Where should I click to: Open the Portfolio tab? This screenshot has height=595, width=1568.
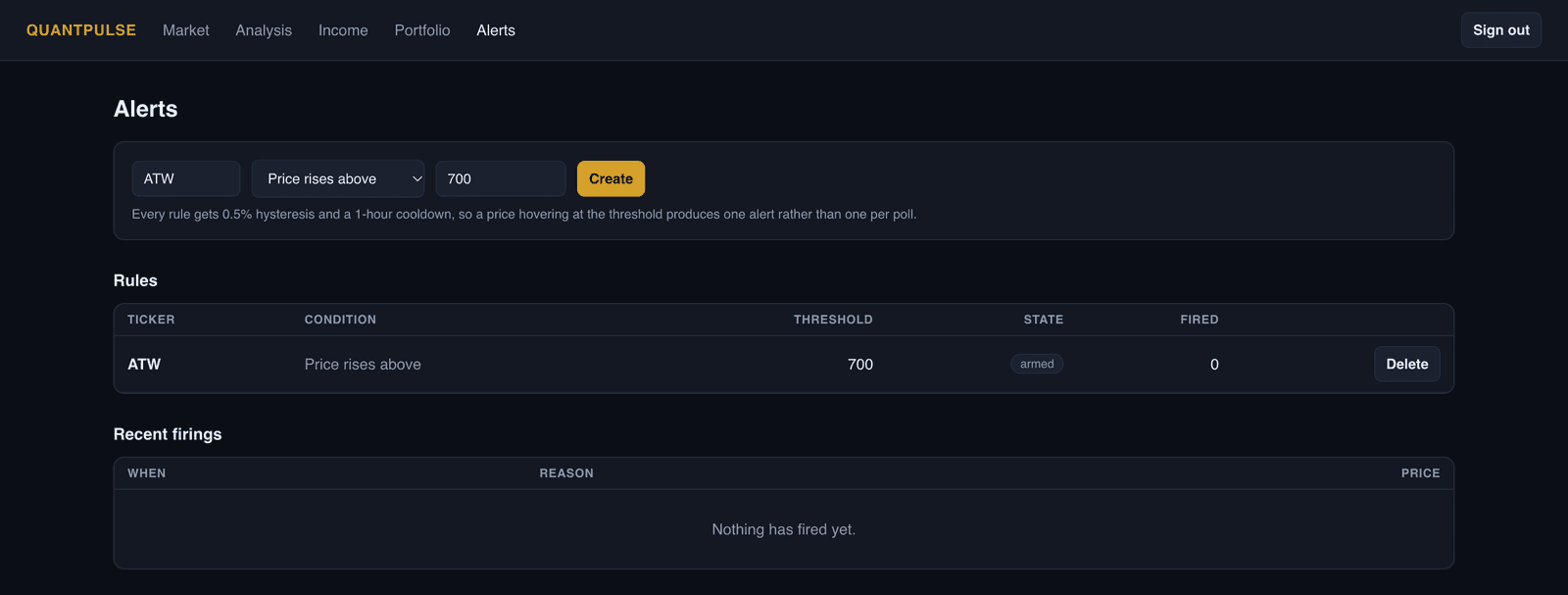tap(422, 30)
